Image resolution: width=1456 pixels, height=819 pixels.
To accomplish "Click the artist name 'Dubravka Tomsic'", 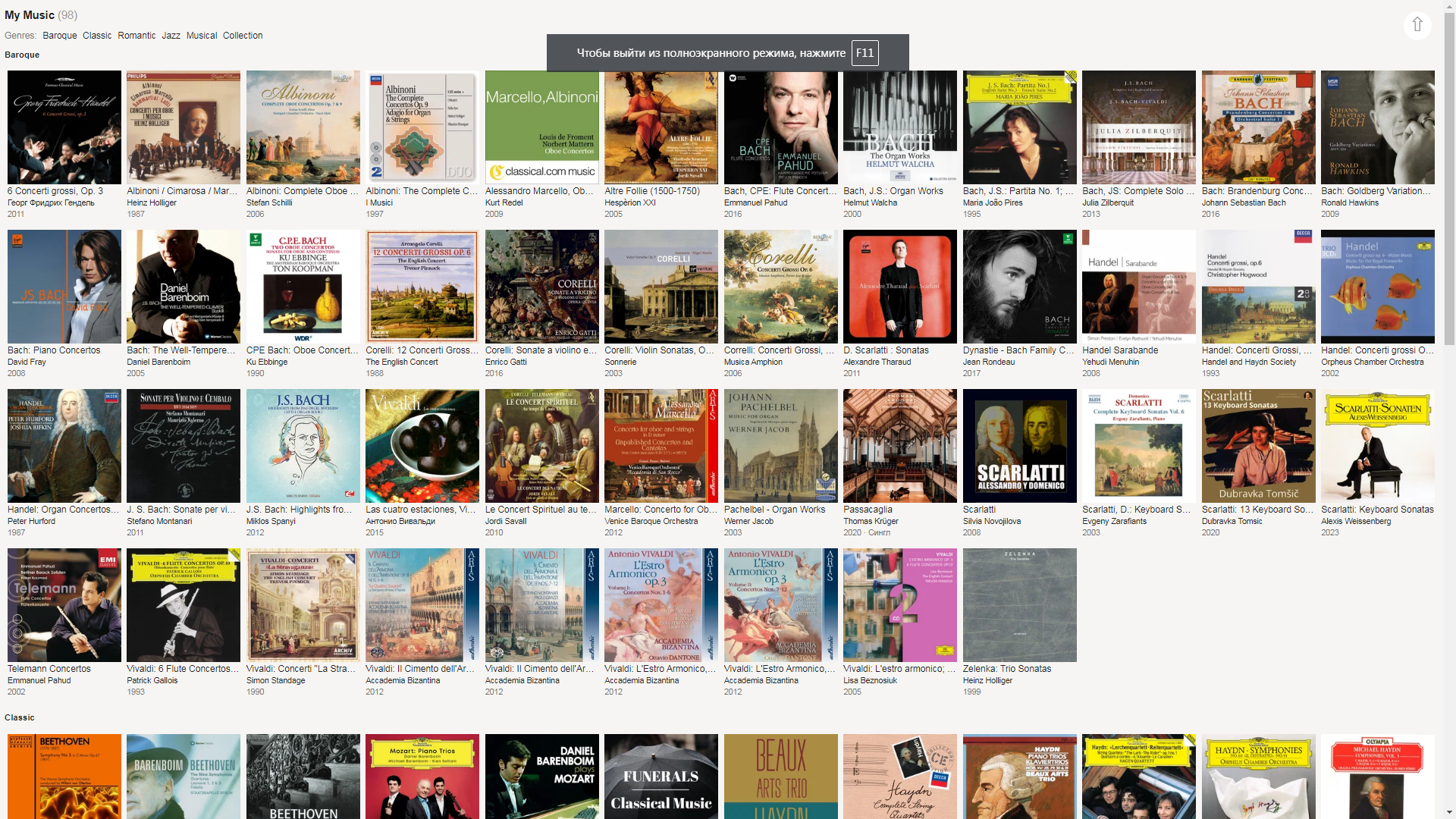I will (x=1232, y=522).
